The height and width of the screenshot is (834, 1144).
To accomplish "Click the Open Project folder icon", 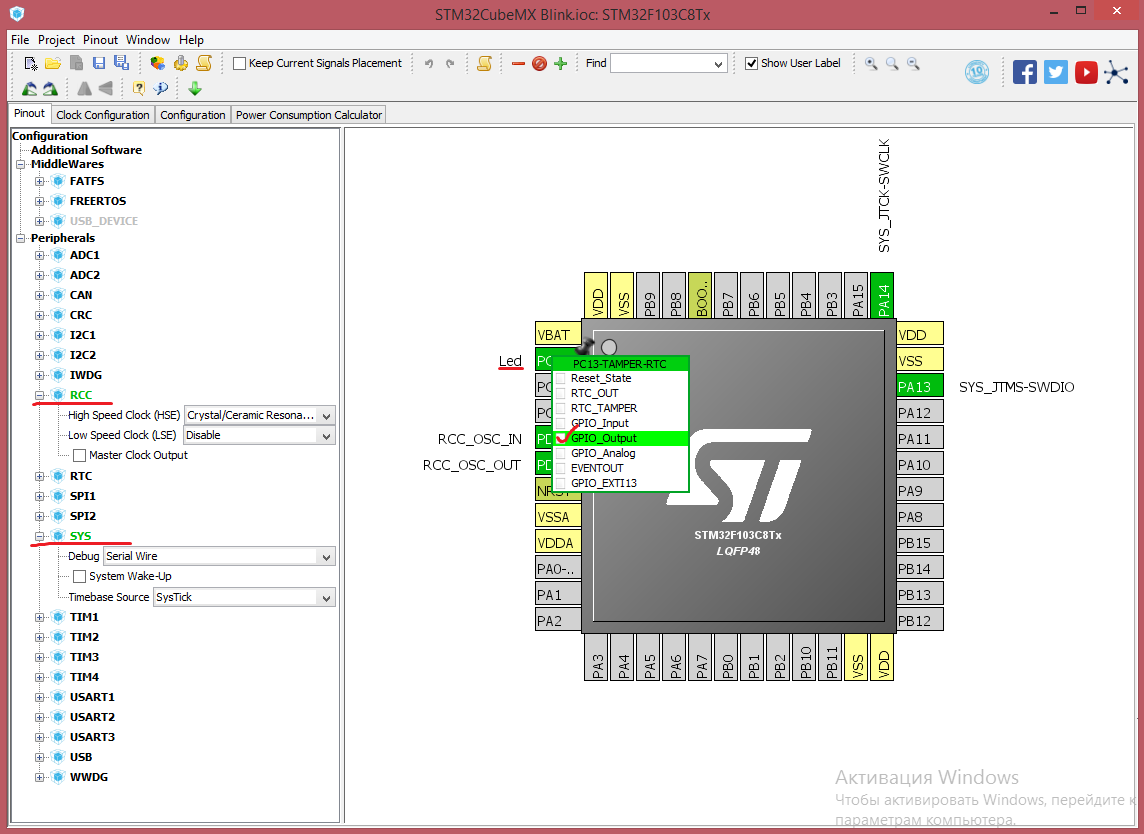I will tap(53, 63).
